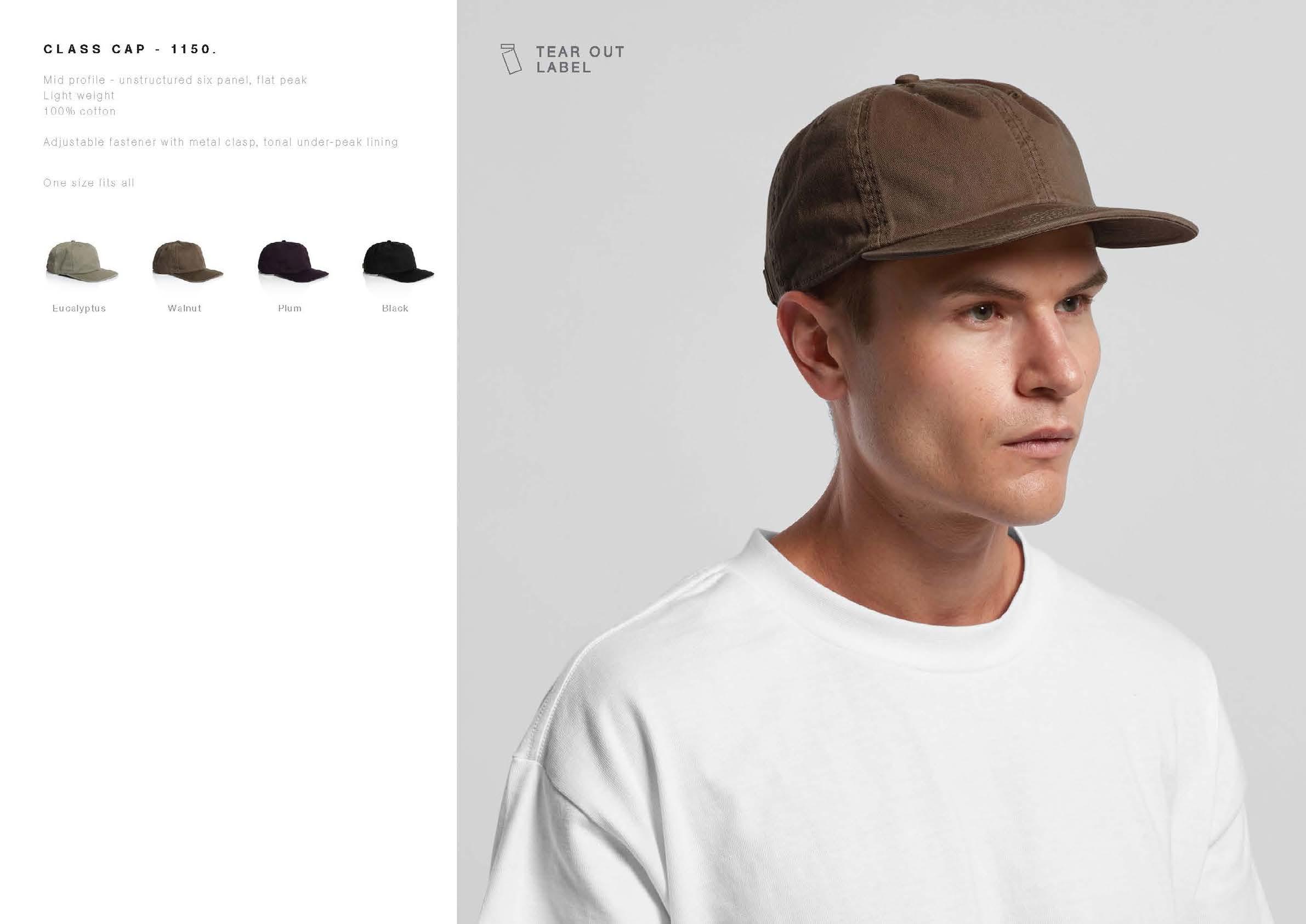Click the Class Cap 1150 heading
The width and height of the screenshot is (1306, 924).
130,49
